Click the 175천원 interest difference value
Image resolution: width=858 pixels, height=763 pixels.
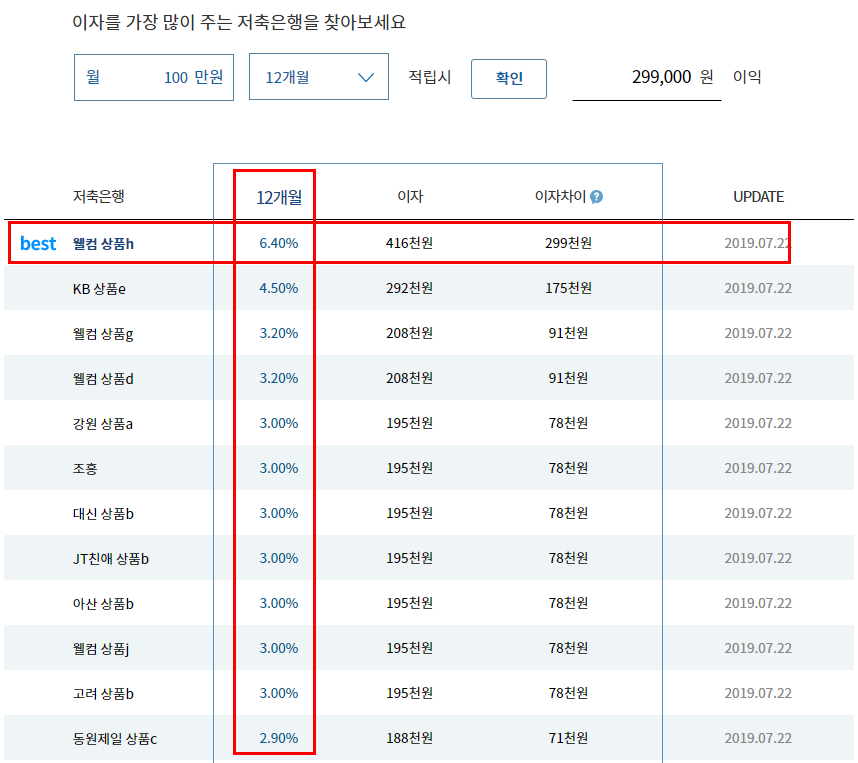[568, 288]
